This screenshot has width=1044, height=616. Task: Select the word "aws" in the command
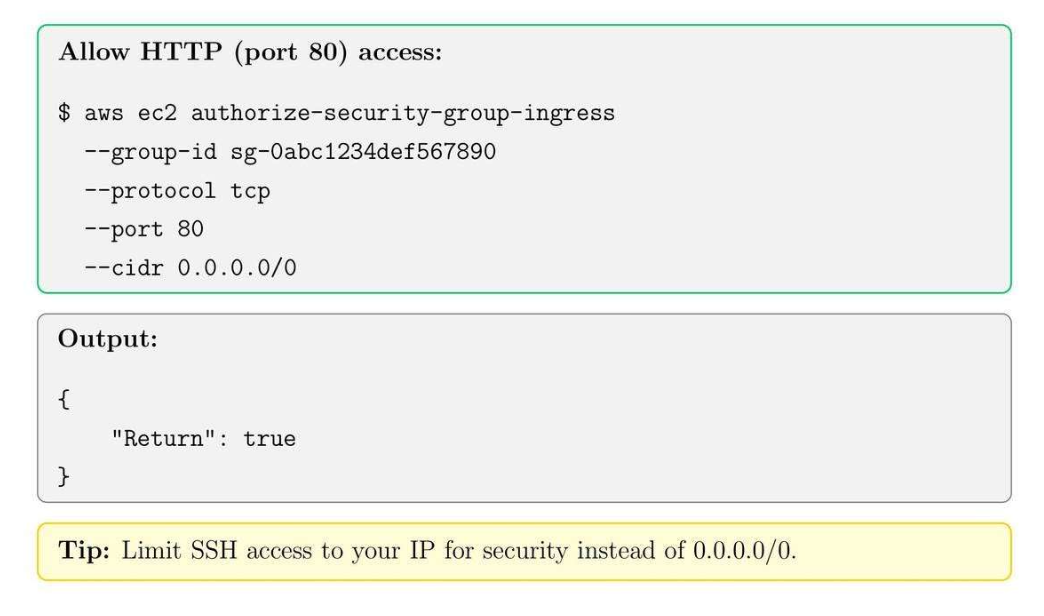(103, 114)
